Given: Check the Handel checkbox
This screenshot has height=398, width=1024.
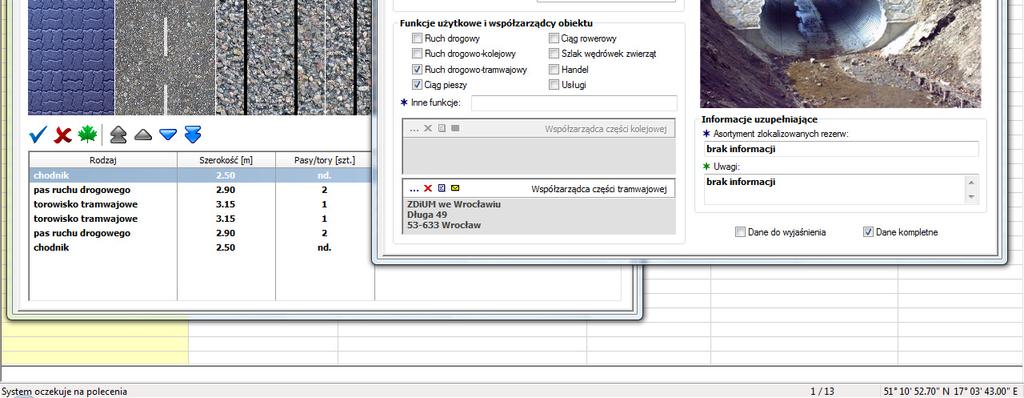Looking at the screenshot, I should 554,69.
